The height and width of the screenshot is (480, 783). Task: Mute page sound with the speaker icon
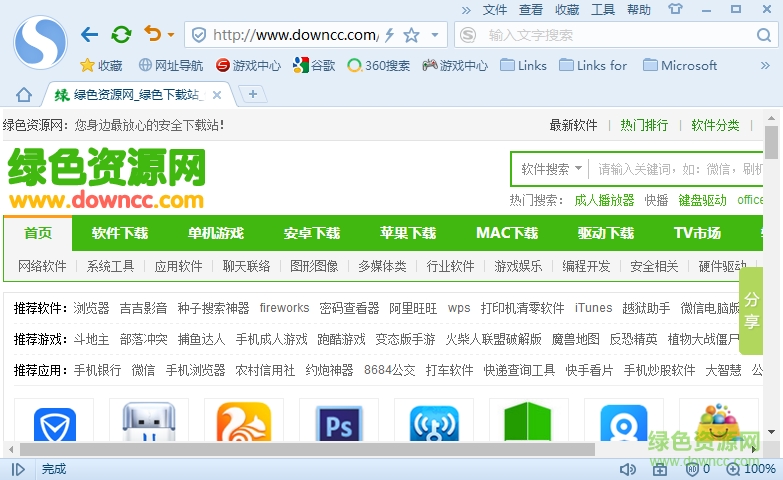pos(627,468)
